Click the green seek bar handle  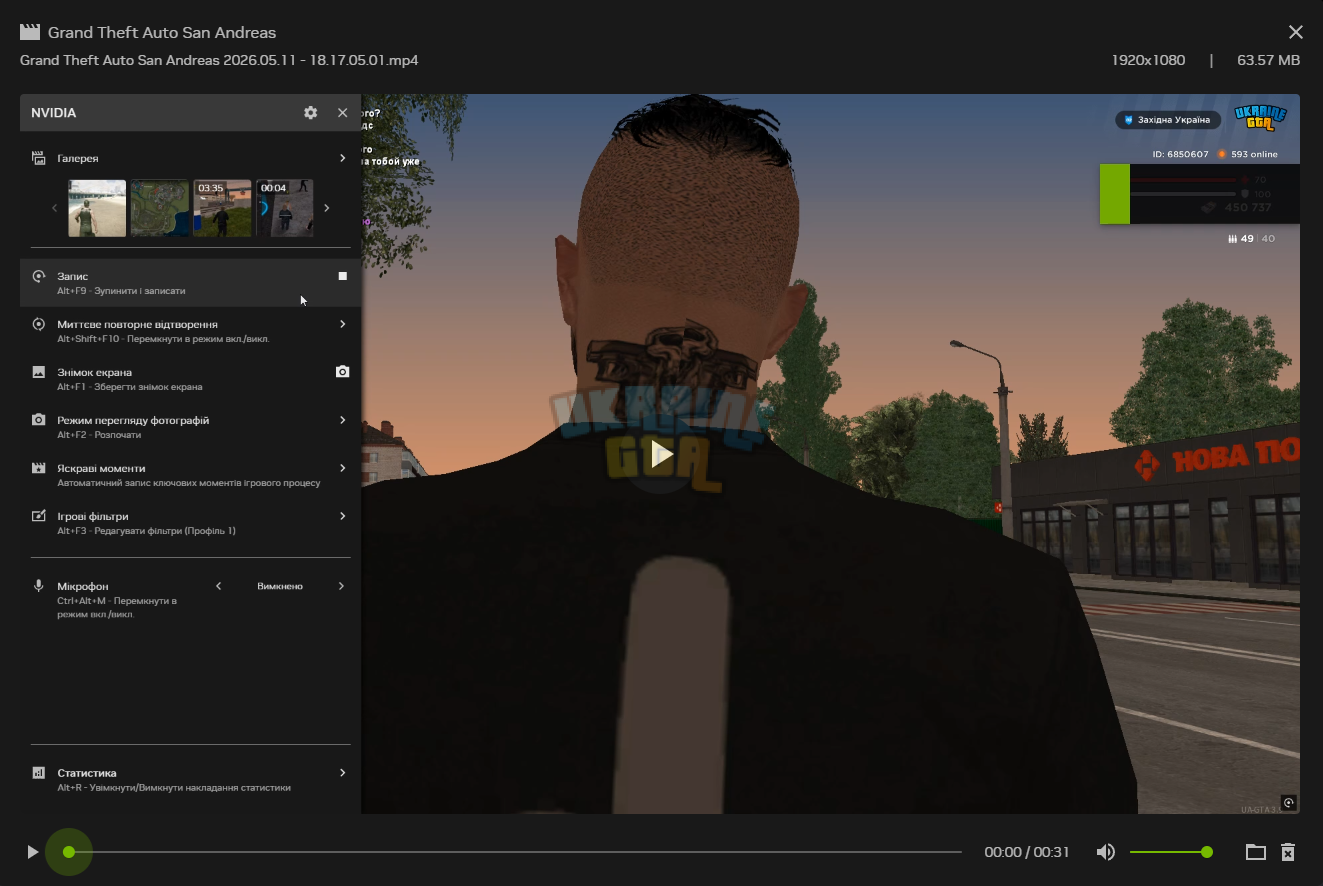click(x=69, y=852)
